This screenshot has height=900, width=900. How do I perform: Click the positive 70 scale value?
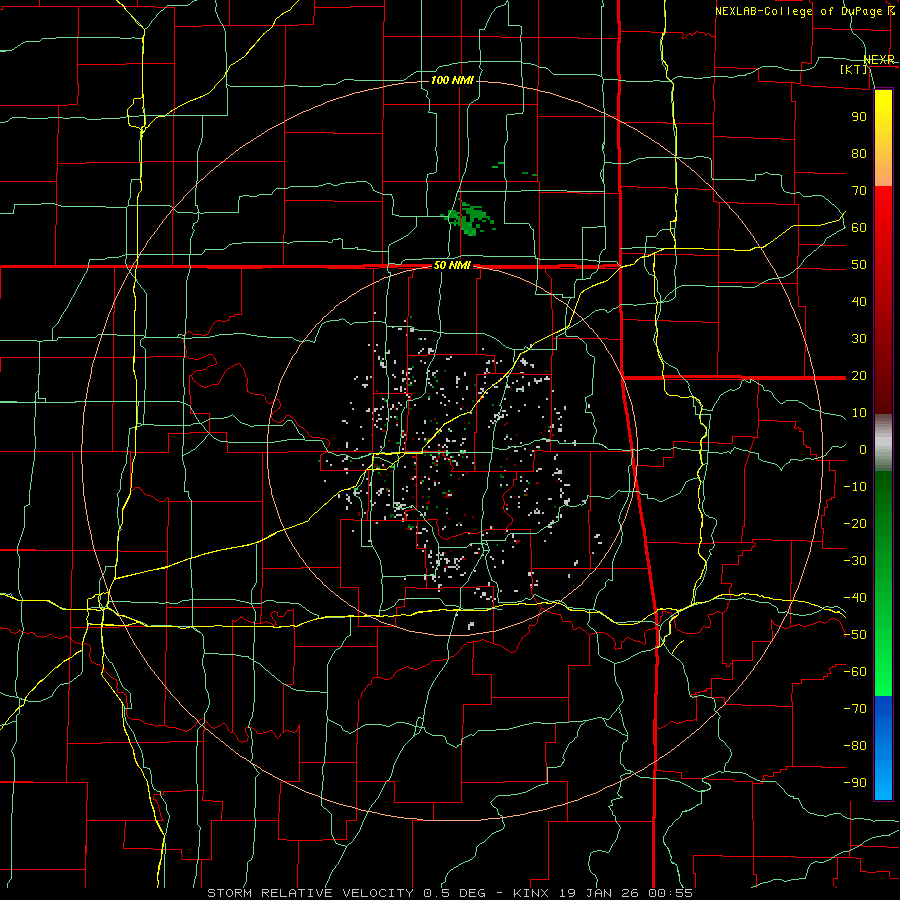[x=859, y=191]
